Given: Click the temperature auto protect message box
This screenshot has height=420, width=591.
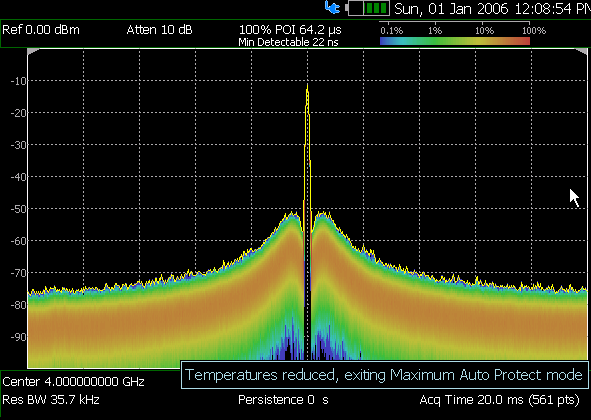Looking at the screenshot, I should (384, 375).
